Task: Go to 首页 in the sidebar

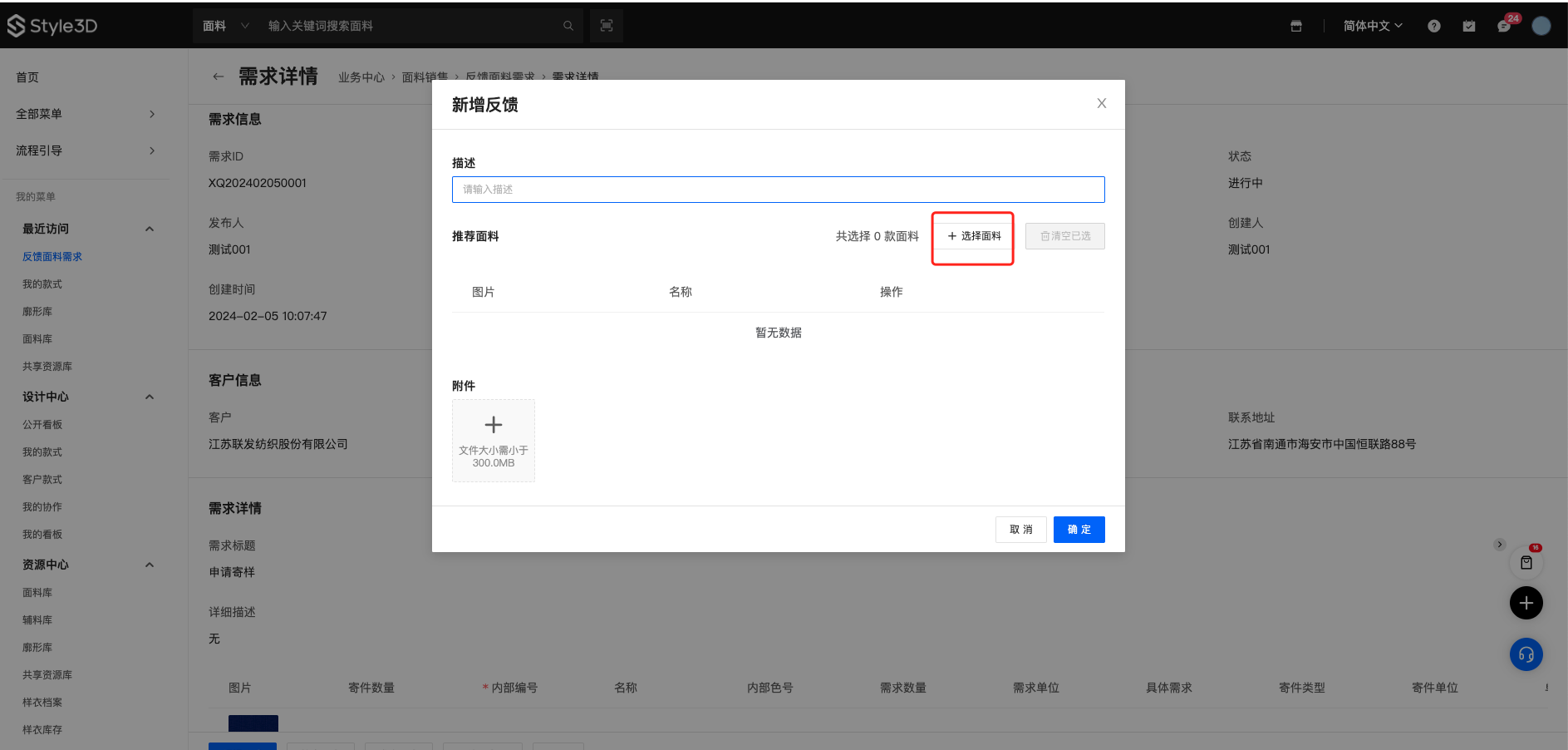Action: pos(27,77)
